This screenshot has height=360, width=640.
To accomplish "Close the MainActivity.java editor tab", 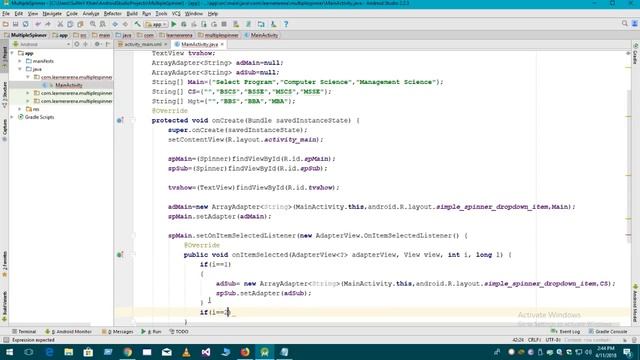I will 222,44.
